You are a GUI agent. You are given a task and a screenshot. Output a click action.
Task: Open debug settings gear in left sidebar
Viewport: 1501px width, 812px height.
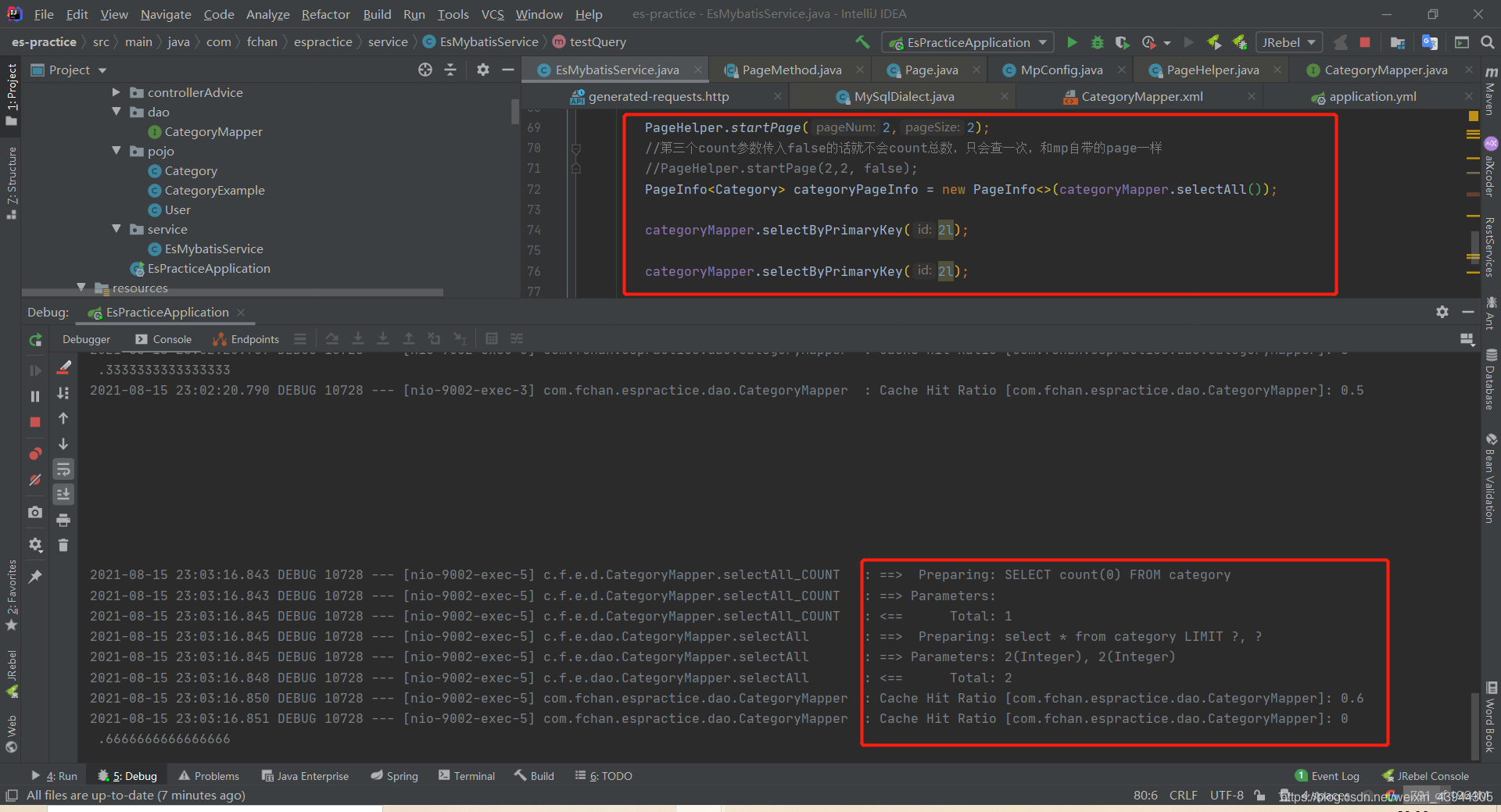coord(35,545)
